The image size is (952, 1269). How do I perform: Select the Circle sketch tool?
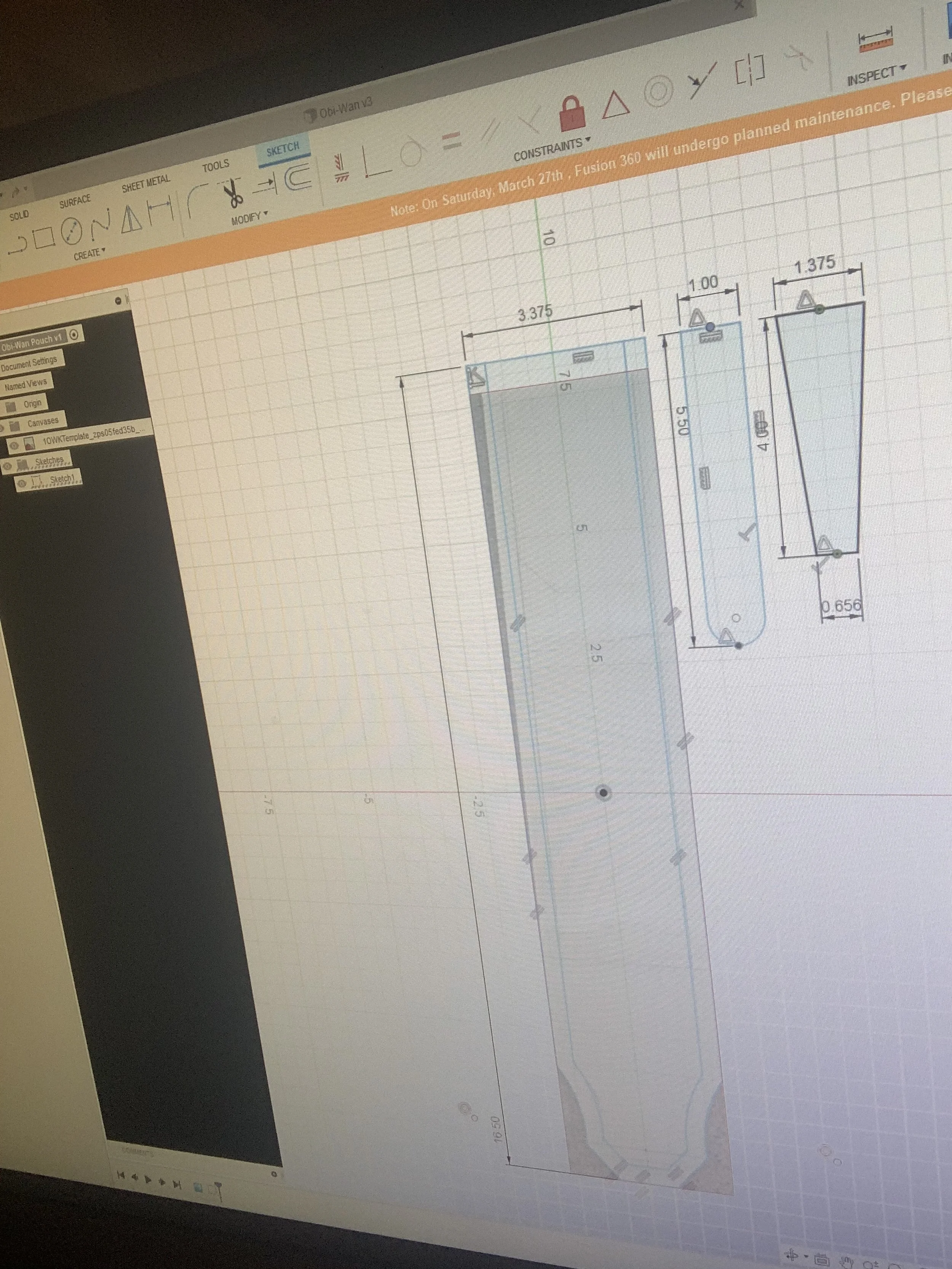(x=71, y=232)
